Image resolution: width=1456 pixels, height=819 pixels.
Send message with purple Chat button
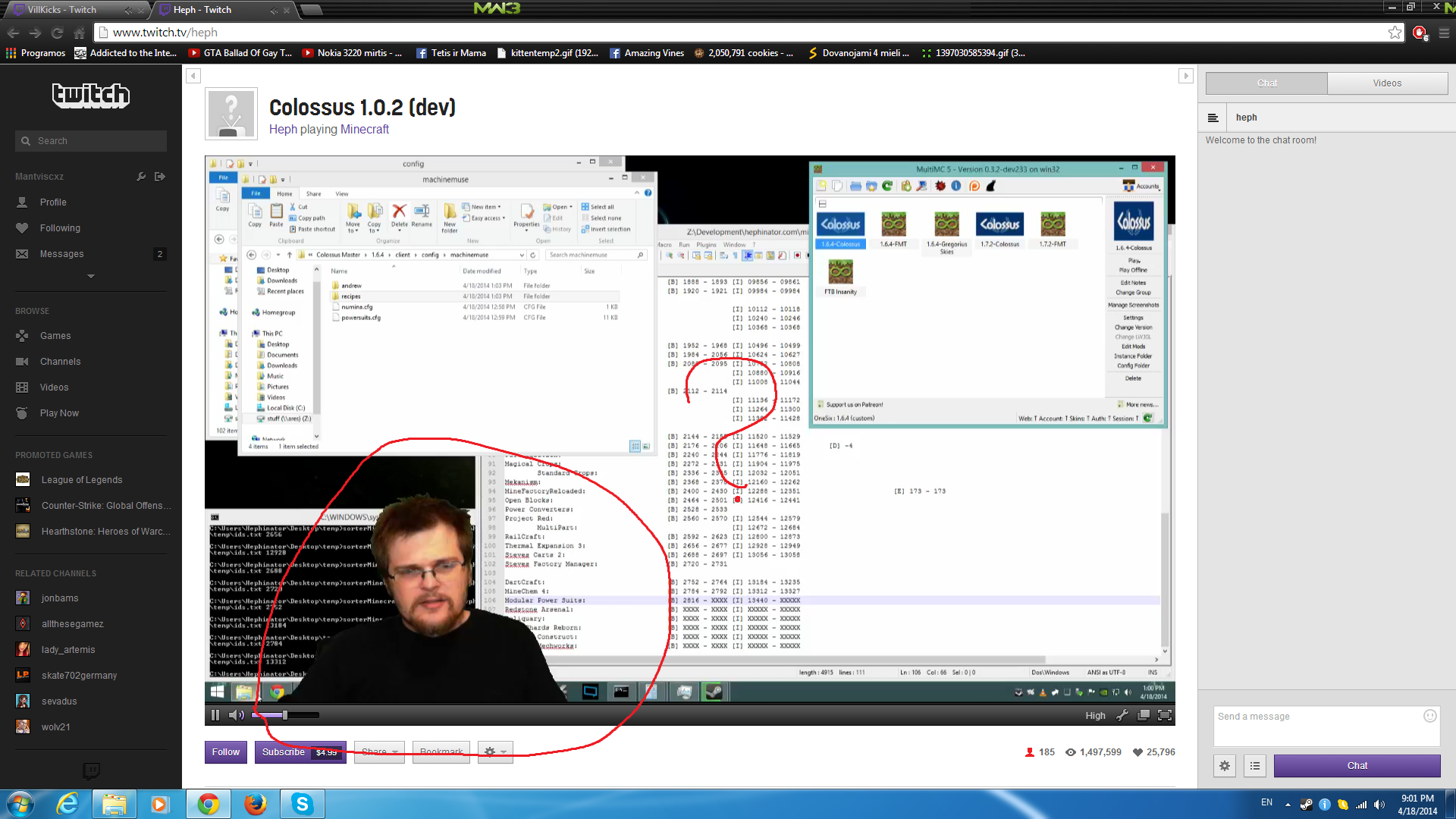[x=1357, y=766]
